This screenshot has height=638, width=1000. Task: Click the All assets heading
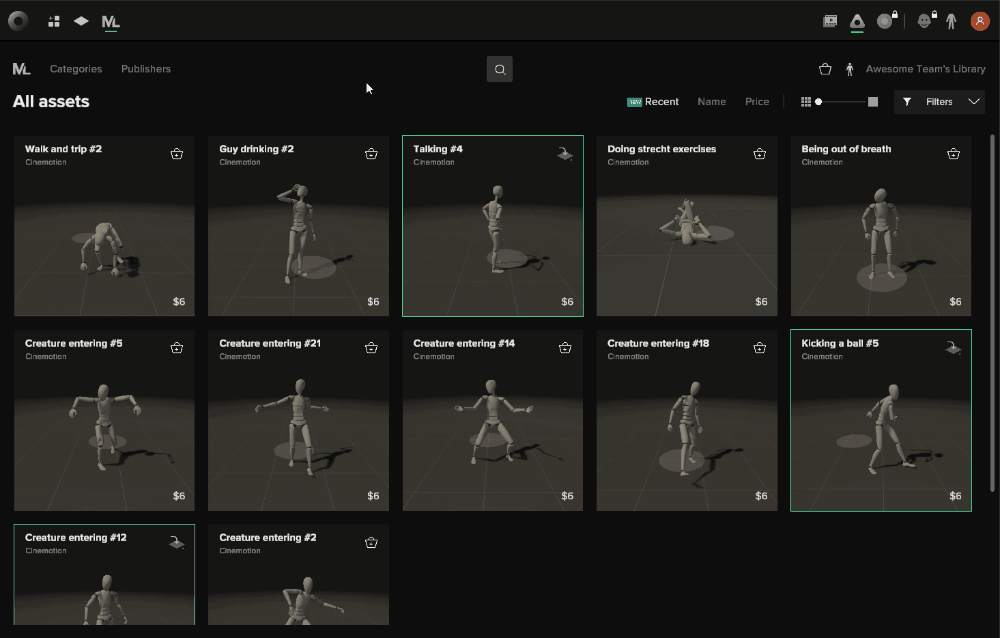pos(51,101)
